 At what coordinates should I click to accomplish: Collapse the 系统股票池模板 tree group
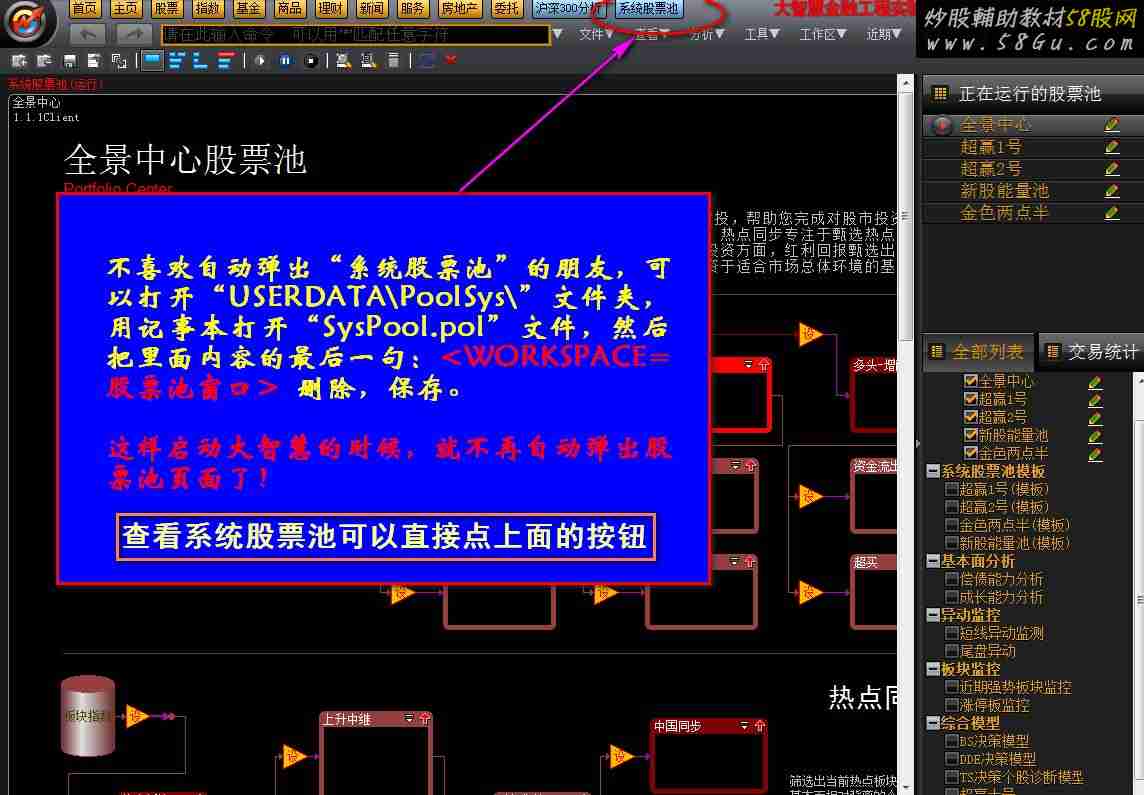(x=932, y=470)
